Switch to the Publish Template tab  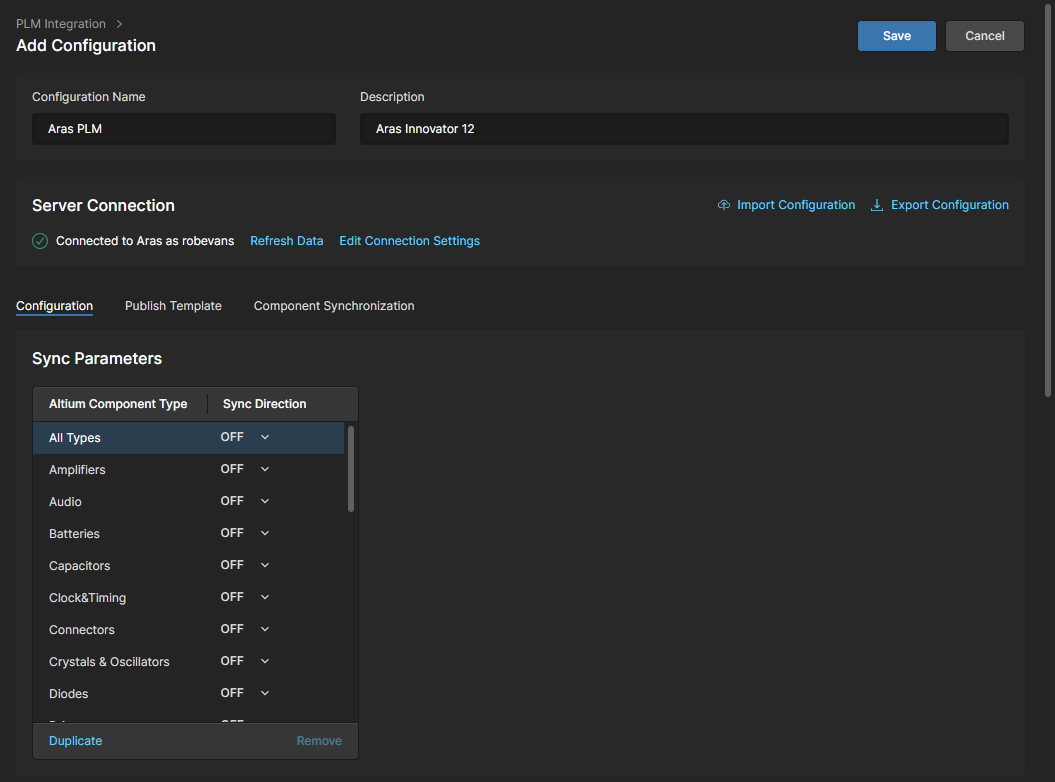tap(173, 306)
